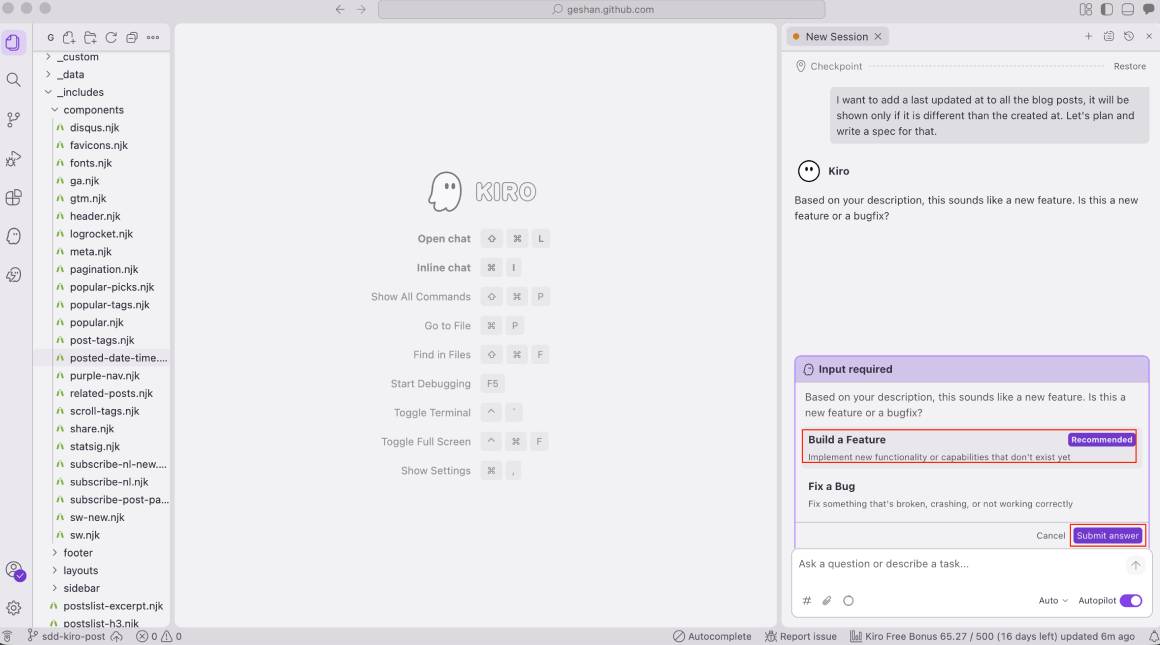Viewport: 1160px width, 645px height.
Task: Click the chat input field
Action: pos(959,564)
